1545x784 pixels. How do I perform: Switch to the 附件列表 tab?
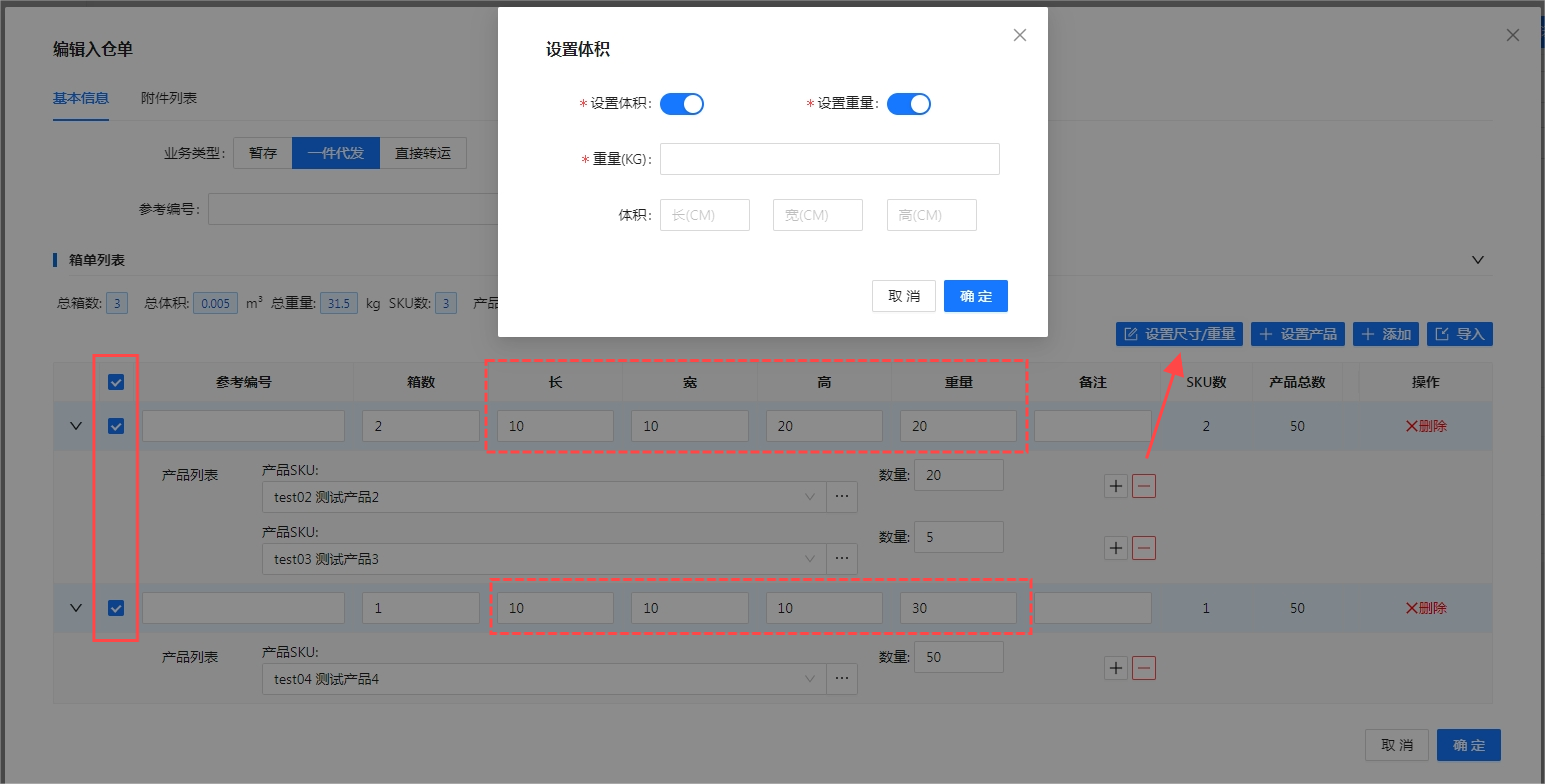(x=168, y=98)
